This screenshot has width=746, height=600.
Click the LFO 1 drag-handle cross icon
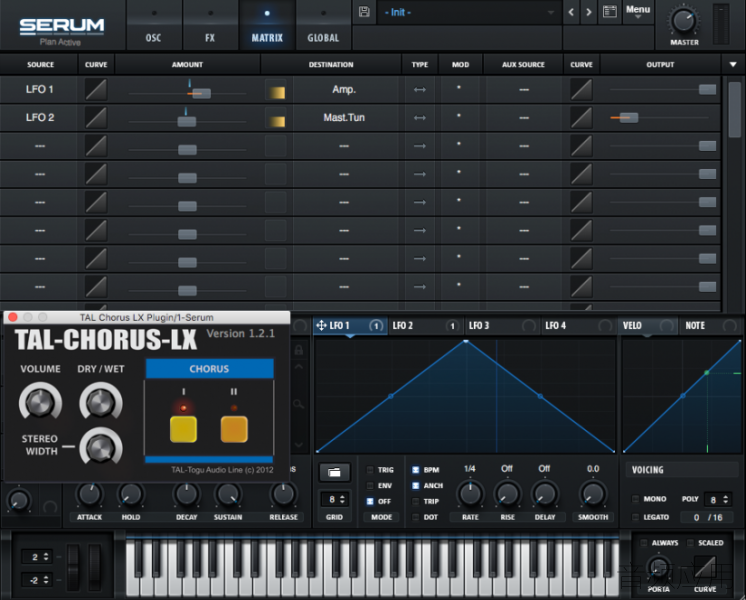322,325
